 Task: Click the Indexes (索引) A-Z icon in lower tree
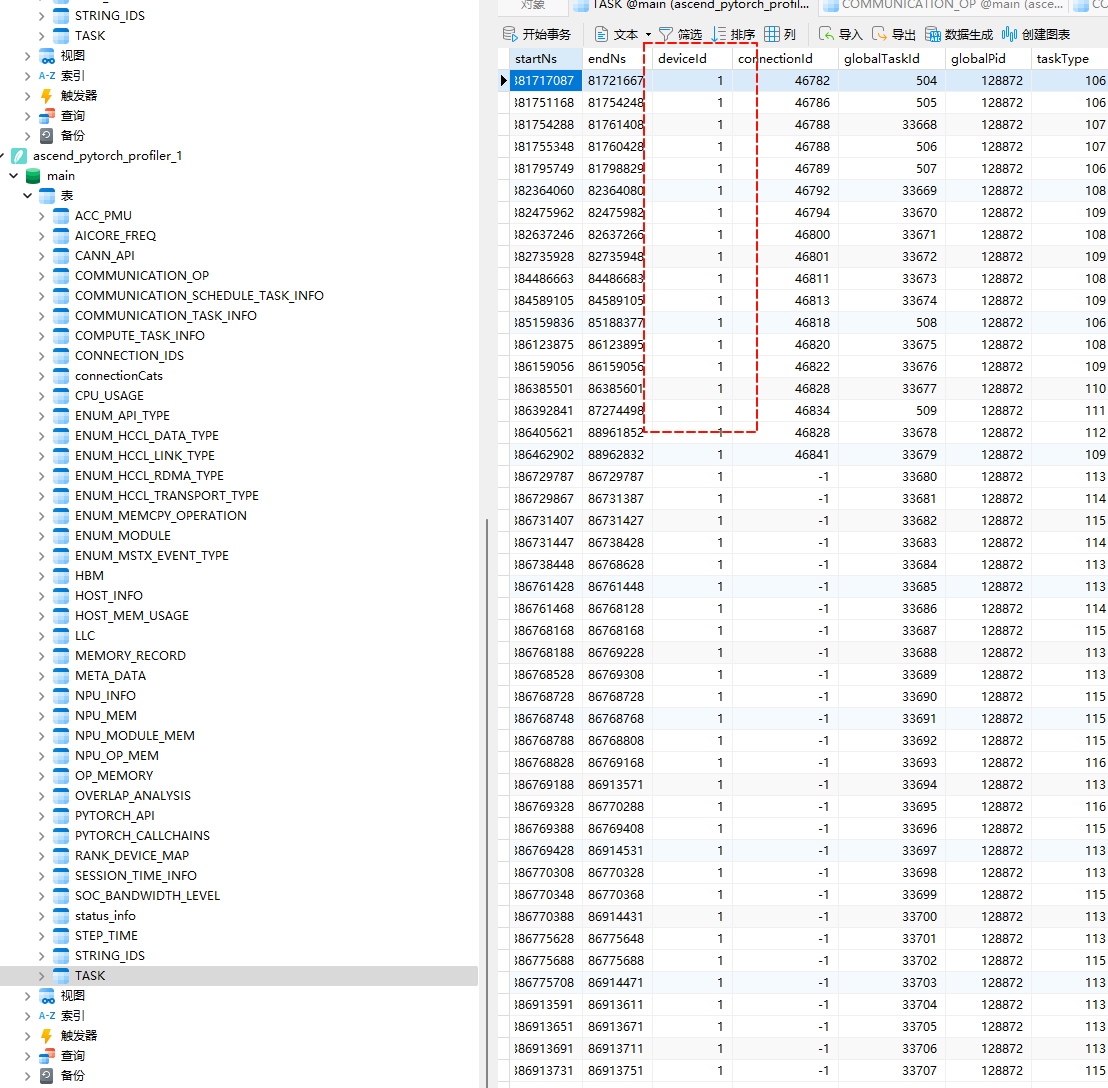47,1015
